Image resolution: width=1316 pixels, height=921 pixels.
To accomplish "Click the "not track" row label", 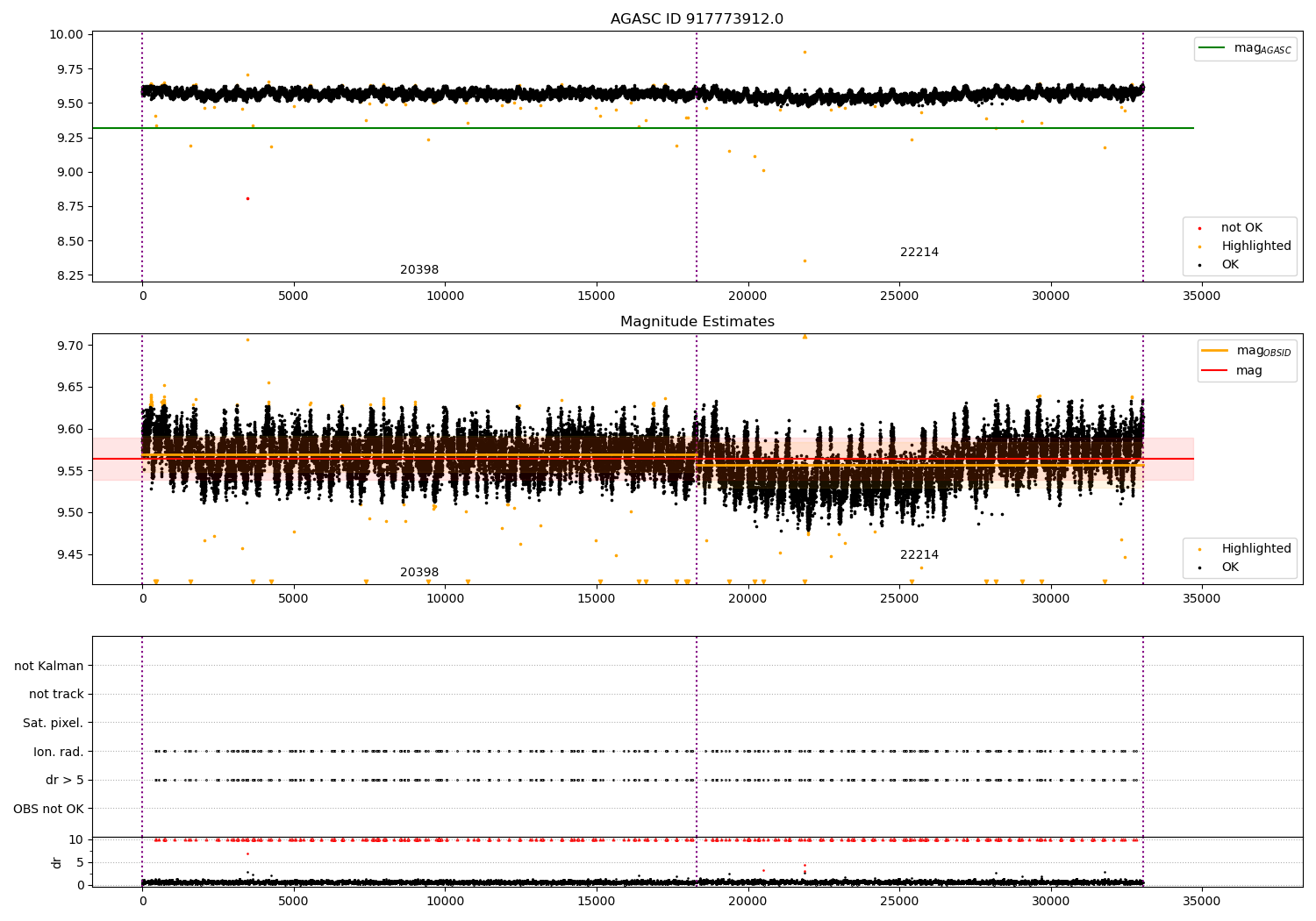I will 56,695.
